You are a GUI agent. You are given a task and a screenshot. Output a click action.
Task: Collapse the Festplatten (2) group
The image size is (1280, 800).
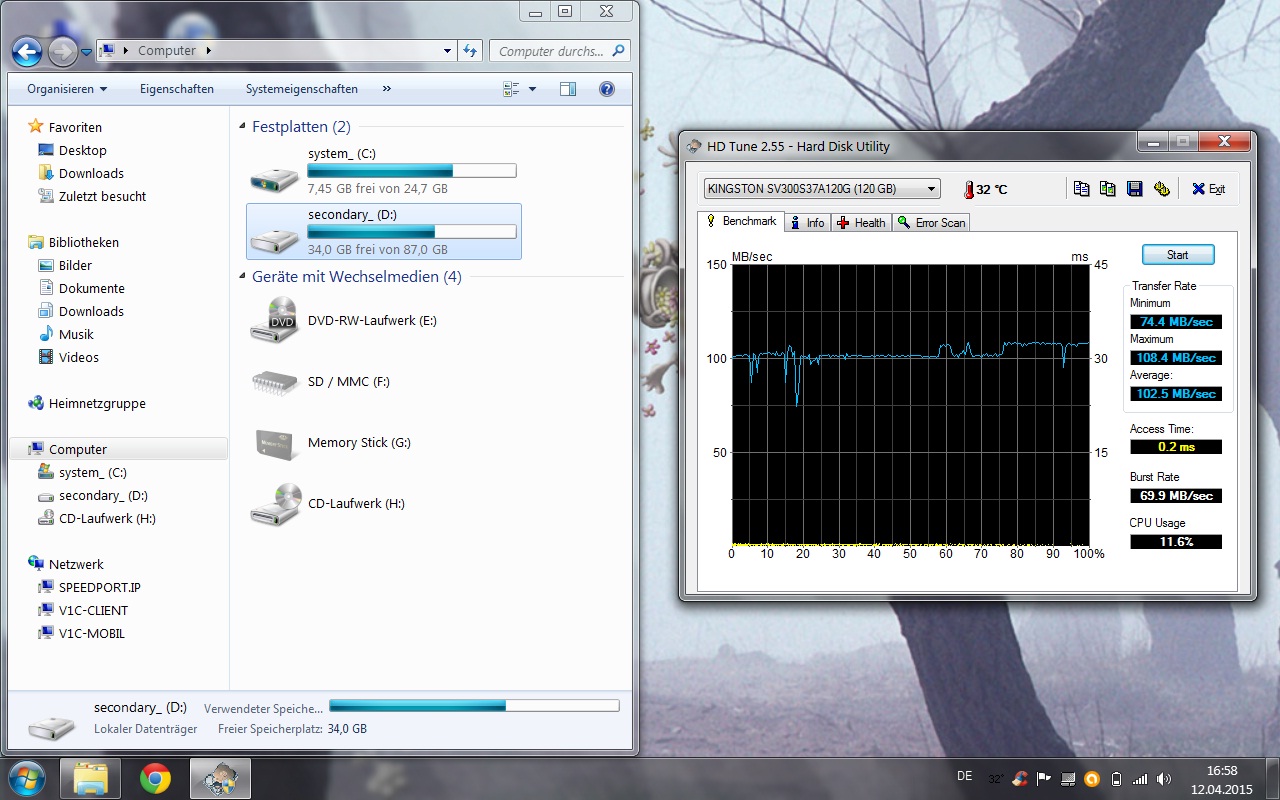point(243,127)
